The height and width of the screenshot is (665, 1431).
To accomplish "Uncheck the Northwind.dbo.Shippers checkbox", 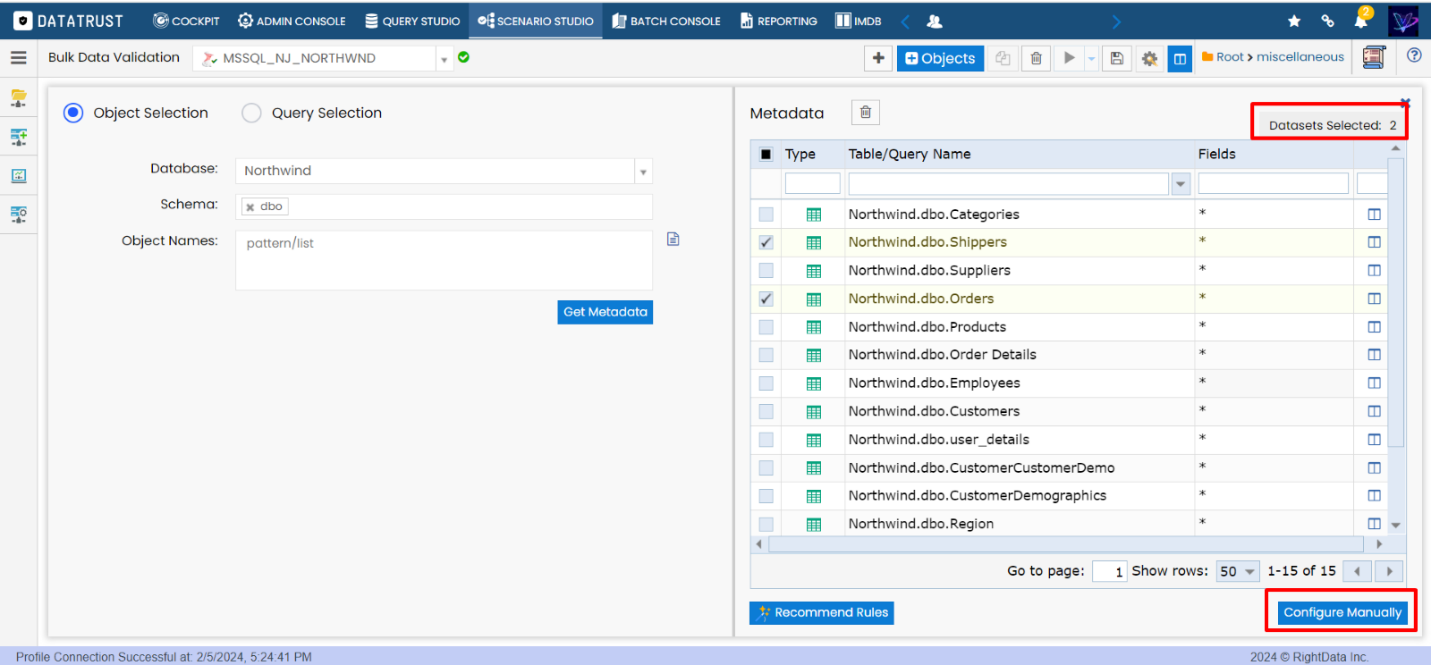I will [x=766, y=242].
